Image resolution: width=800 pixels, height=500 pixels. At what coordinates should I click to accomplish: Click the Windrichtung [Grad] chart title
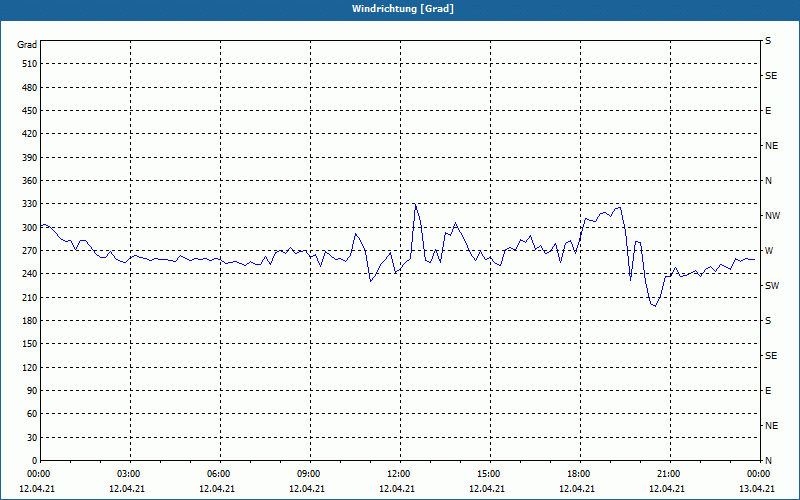(403, 9)
